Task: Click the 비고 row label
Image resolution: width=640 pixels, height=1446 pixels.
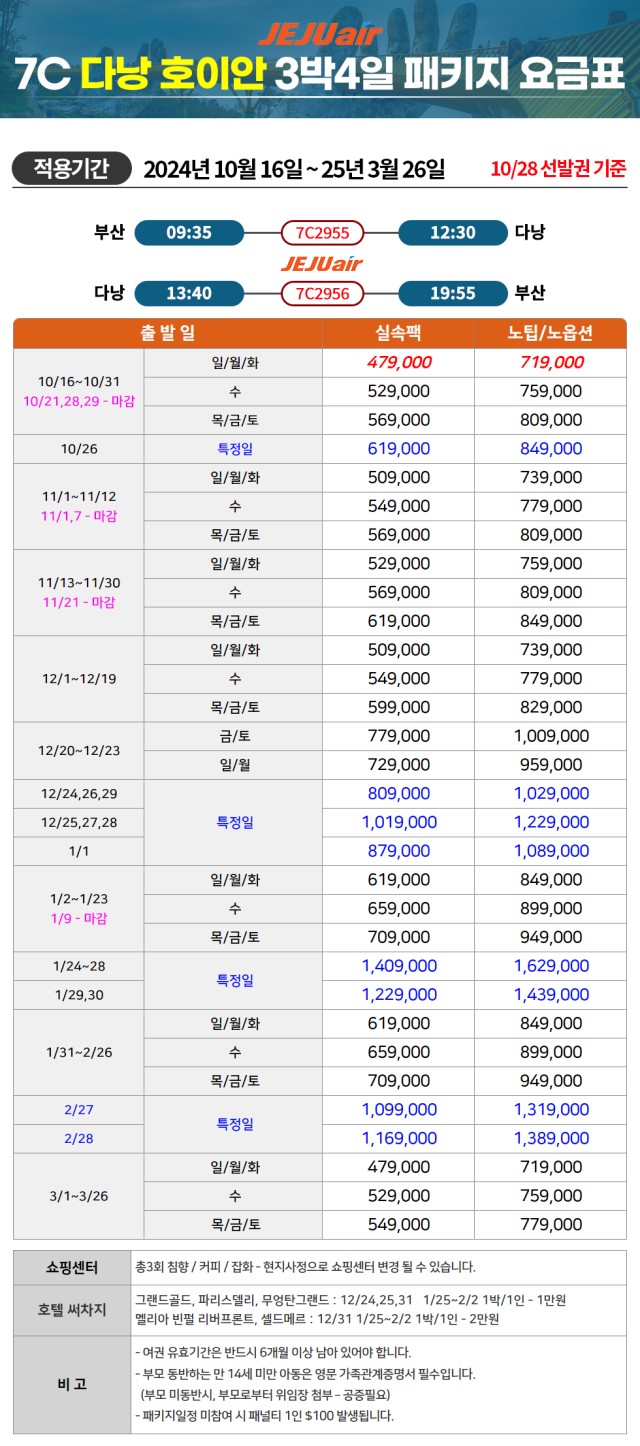Action: [x=72, y=1384]
